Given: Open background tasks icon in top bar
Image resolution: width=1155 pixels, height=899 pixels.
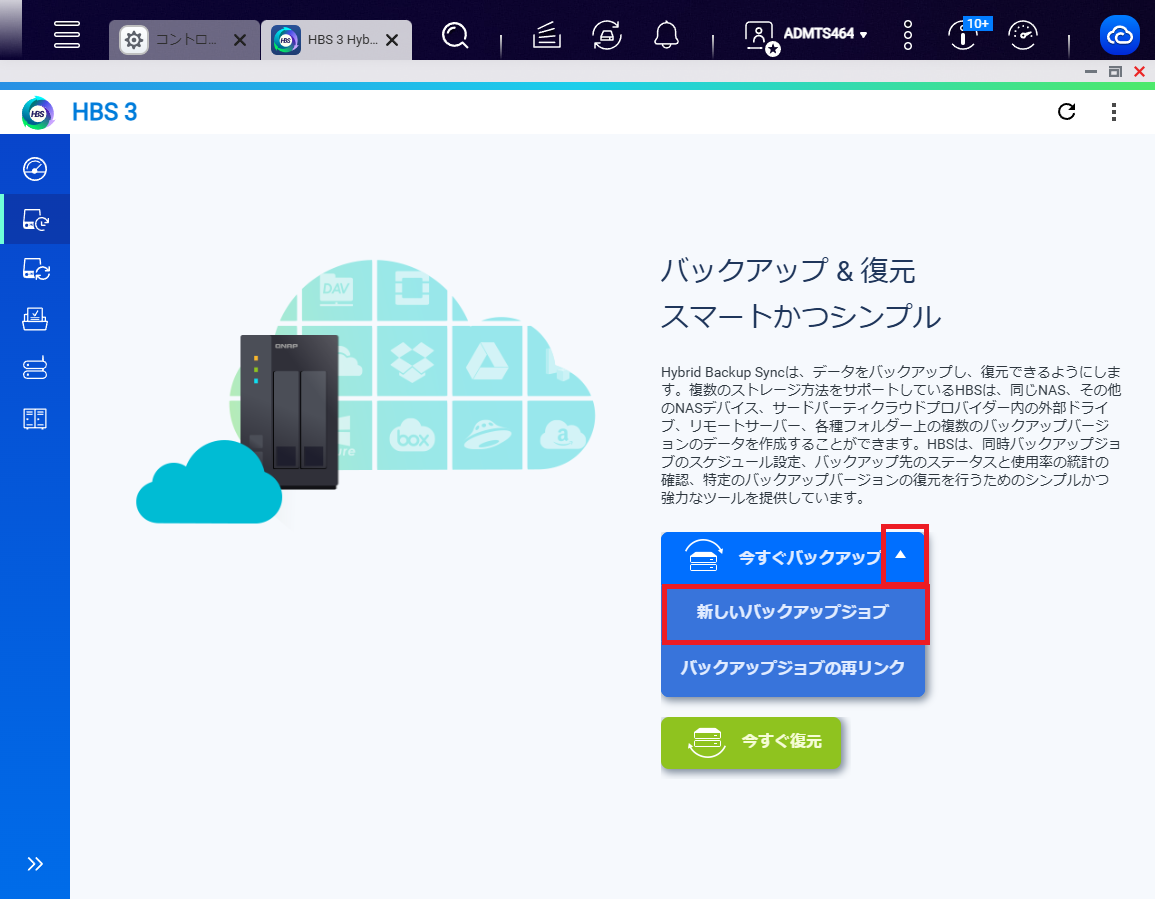Looking at the screenshot, I should pos(547,35).
